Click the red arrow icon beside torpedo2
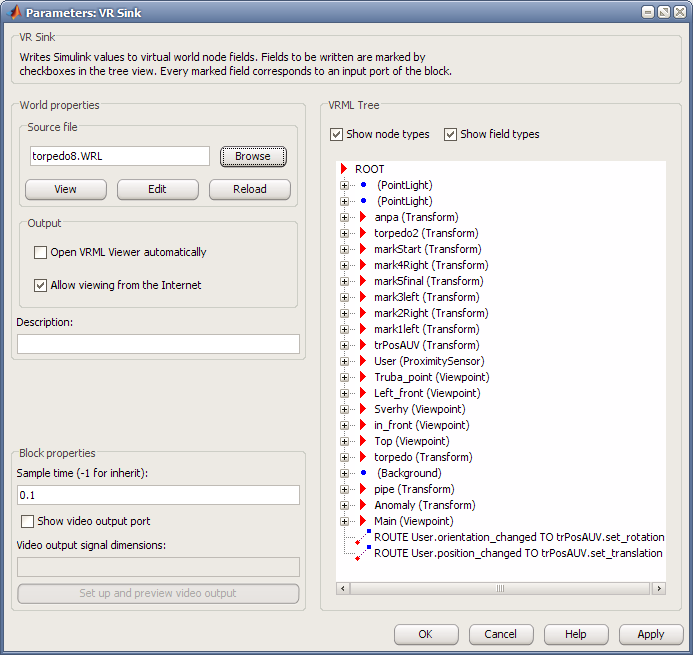Image resolution: width=693 pixels, height=655 pixels. click(x=363, y=233)
